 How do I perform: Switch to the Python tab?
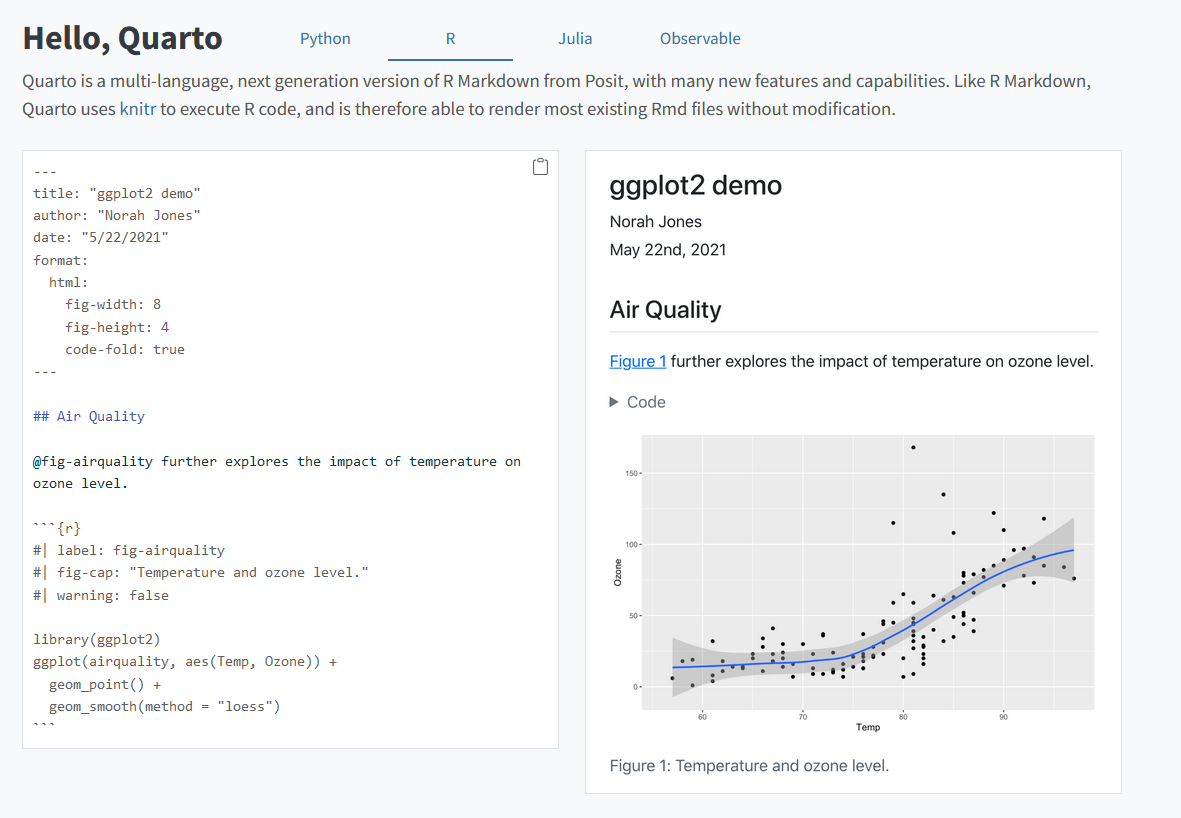(325, 38)
